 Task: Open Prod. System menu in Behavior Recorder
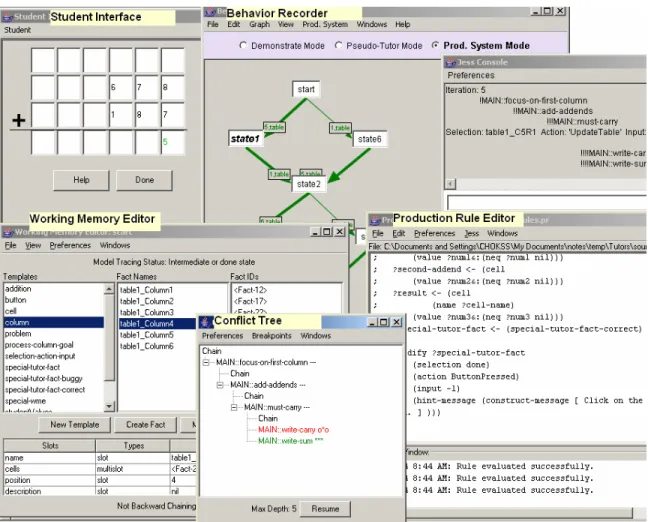[x=325, y=24]
